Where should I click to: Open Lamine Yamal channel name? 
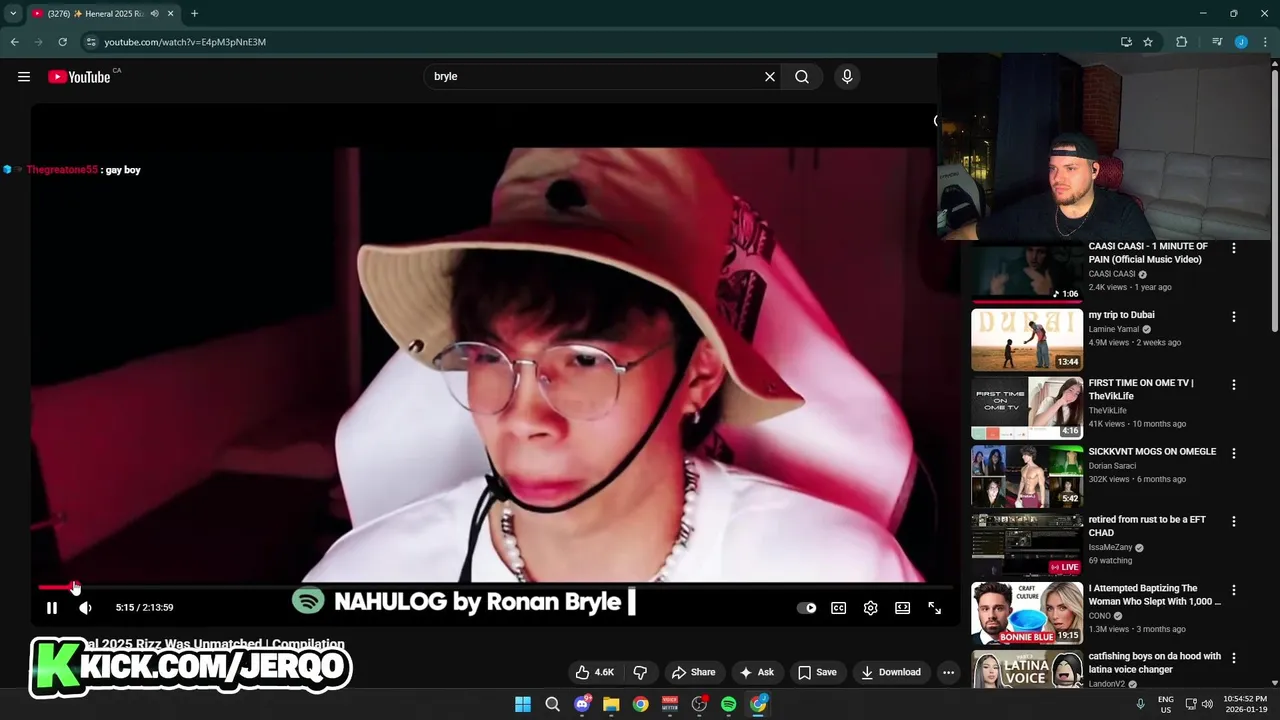(1114, 329)
